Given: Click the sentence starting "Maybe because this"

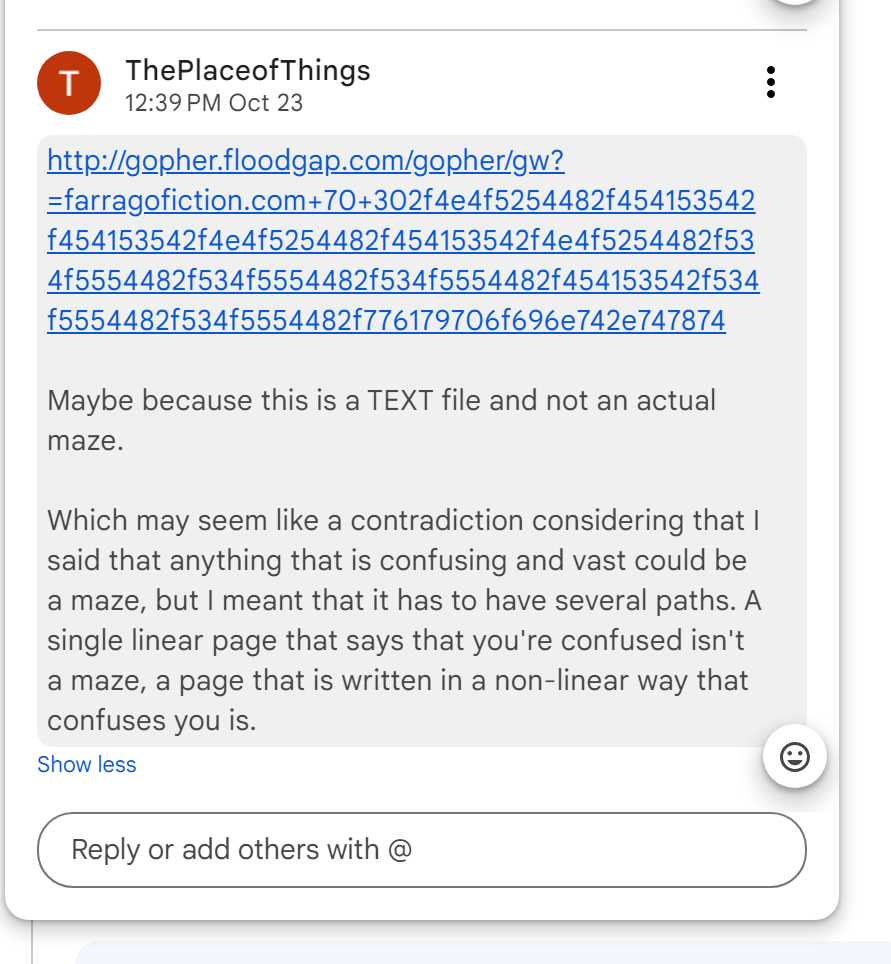Looking at the screenshot, I should 200,401.
